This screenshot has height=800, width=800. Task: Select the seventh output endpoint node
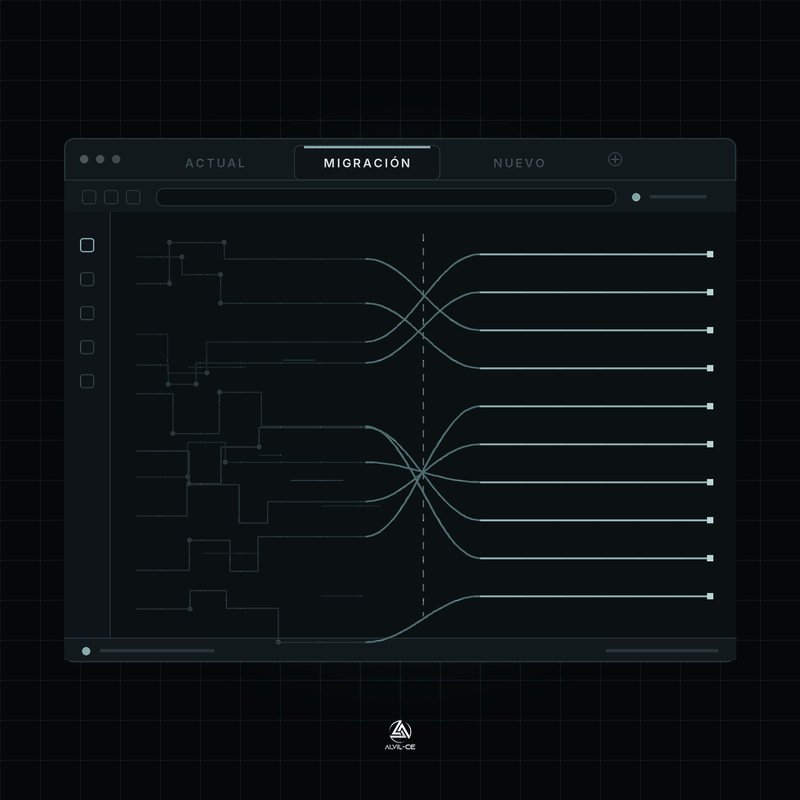(x=710, y=482)
